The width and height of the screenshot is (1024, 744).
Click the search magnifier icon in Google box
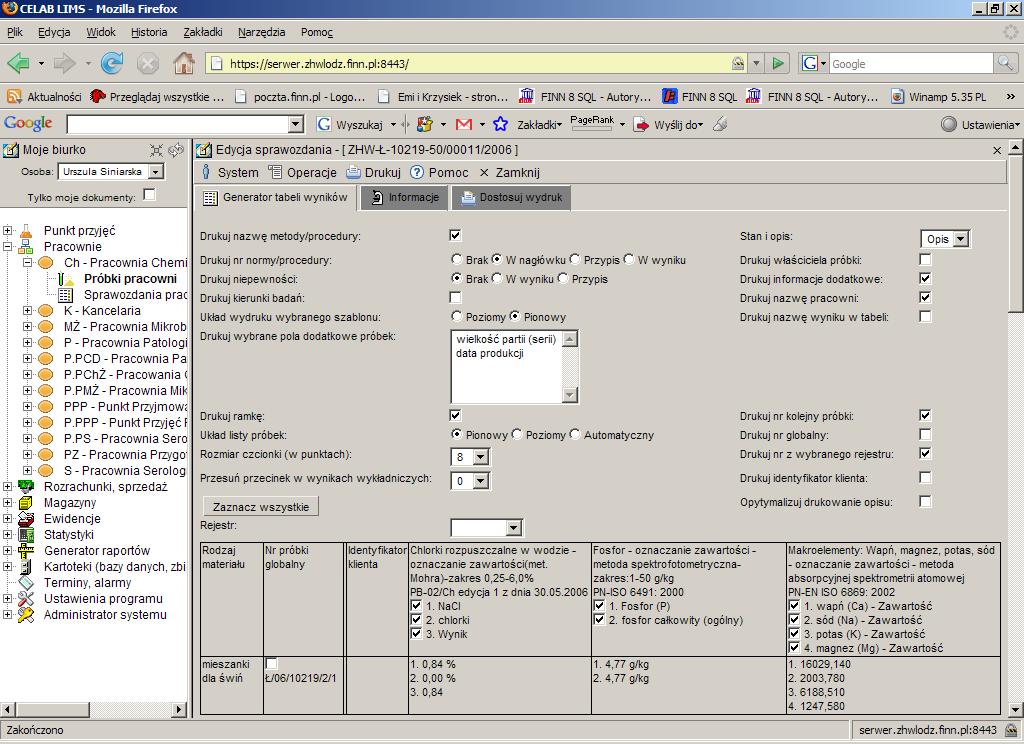point(1005,63)
